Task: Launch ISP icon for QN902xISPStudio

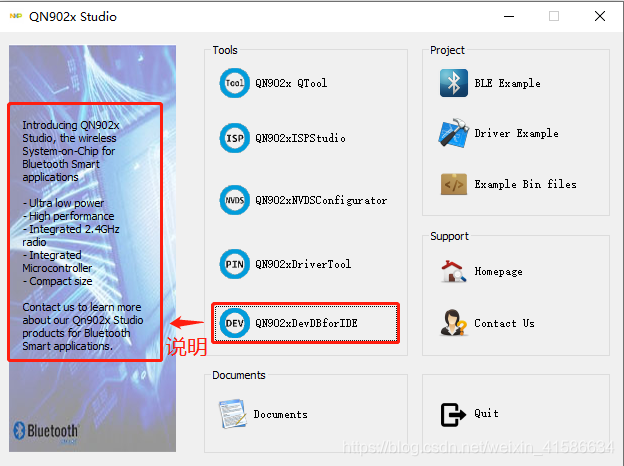Action: [235, 138]
